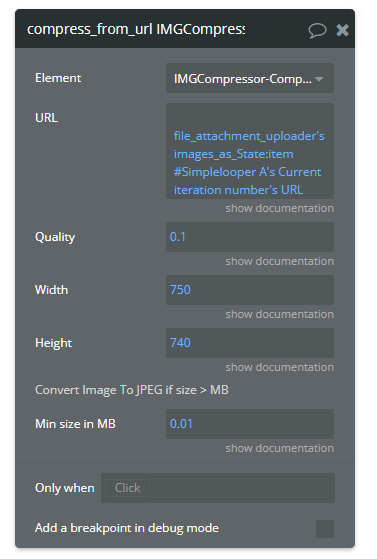
Task: Expand the Element IMGCompressor dropdown
Action: (x=250, y=78)
